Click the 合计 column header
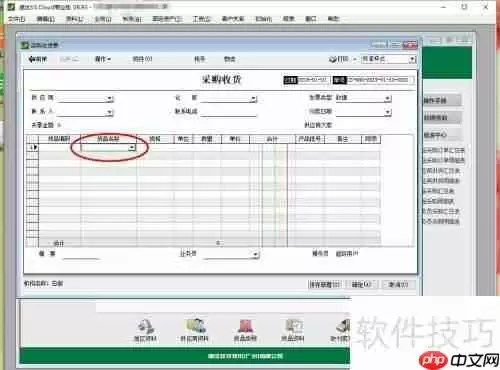Screen dimensions: 500x370 (272, 139)
